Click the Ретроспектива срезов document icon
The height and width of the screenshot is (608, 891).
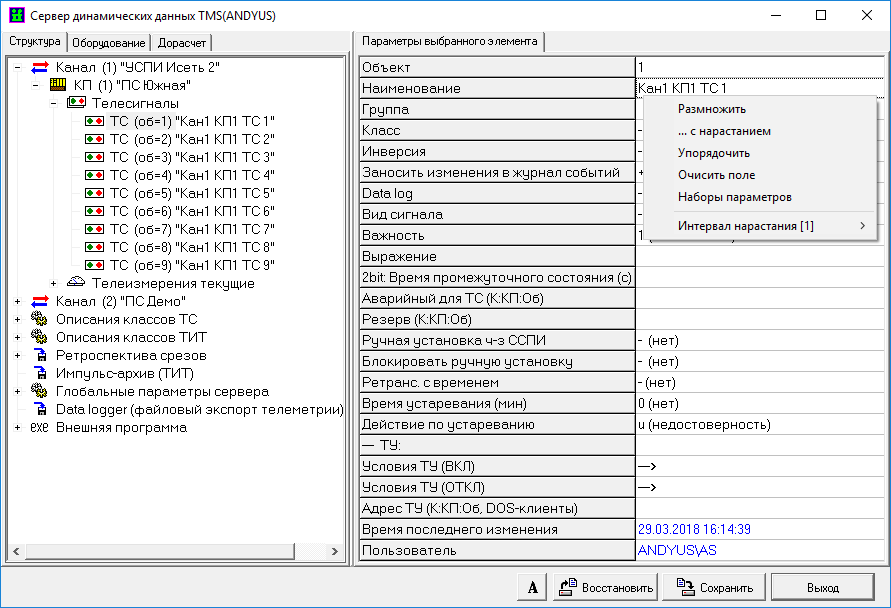click(x=40, y=355)
